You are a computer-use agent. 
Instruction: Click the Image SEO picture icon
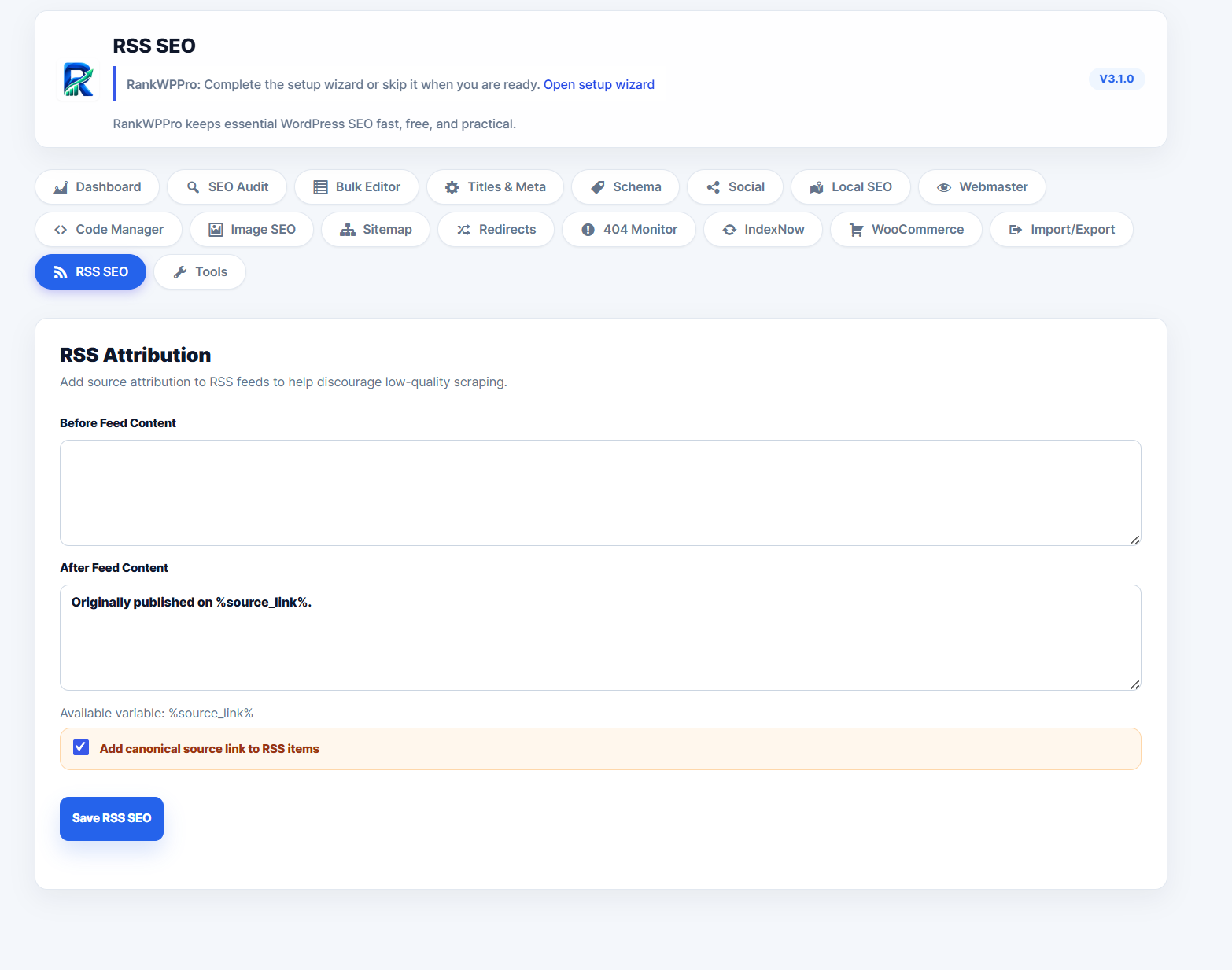coord(216,230)
